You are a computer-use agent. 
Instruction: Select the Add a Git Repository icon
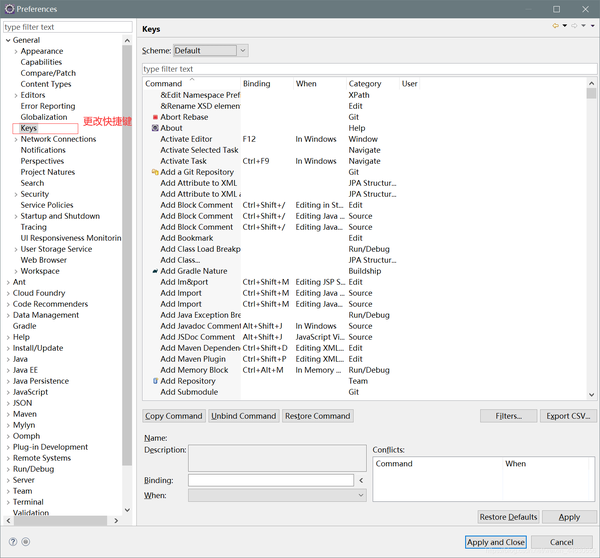point(155,172)
